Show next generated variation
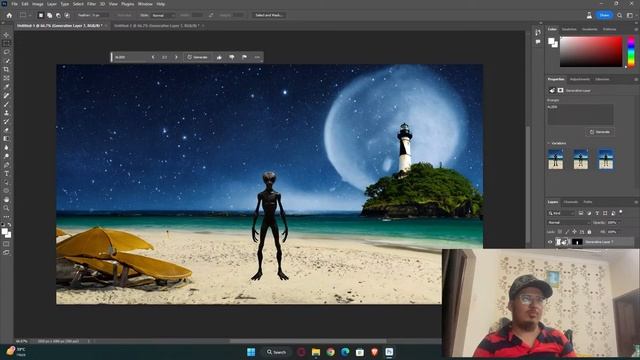 pyautogui.click(x=176, y=58)
